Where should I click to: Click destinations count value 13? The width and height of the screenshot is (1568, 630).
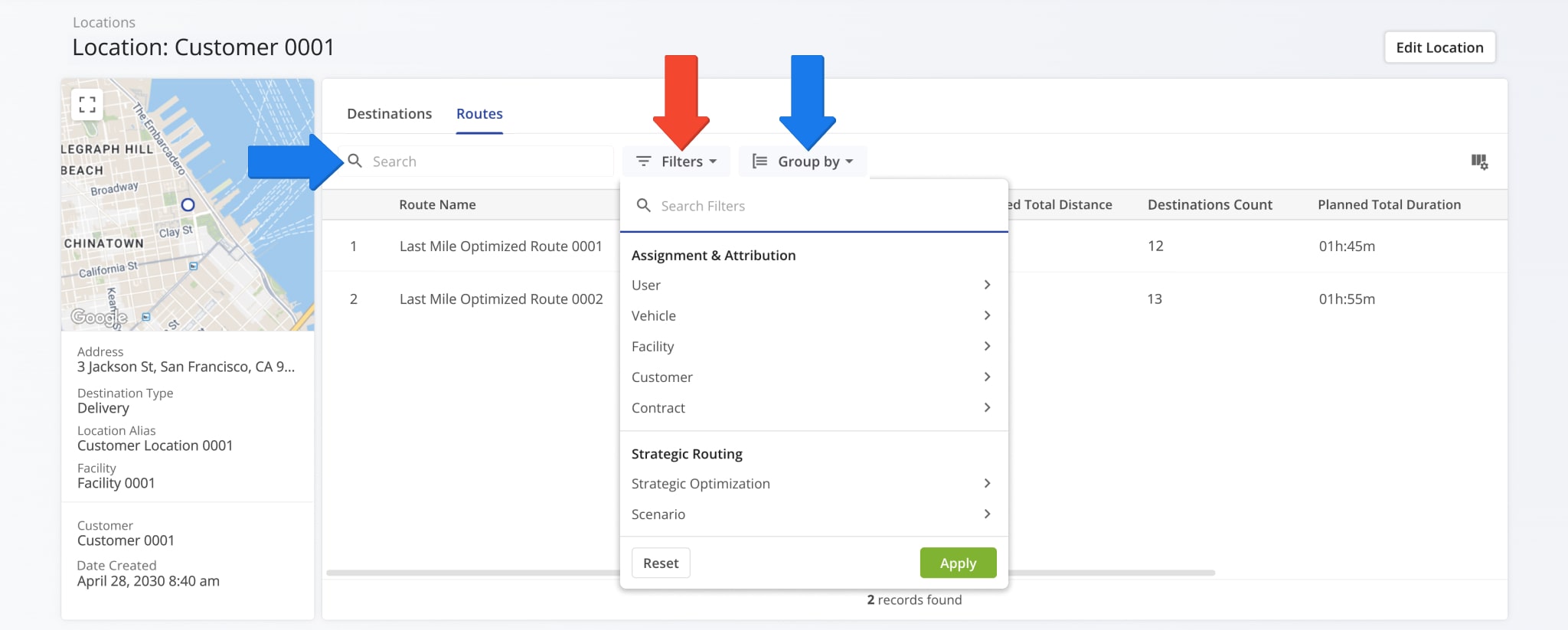(1155, 299)
